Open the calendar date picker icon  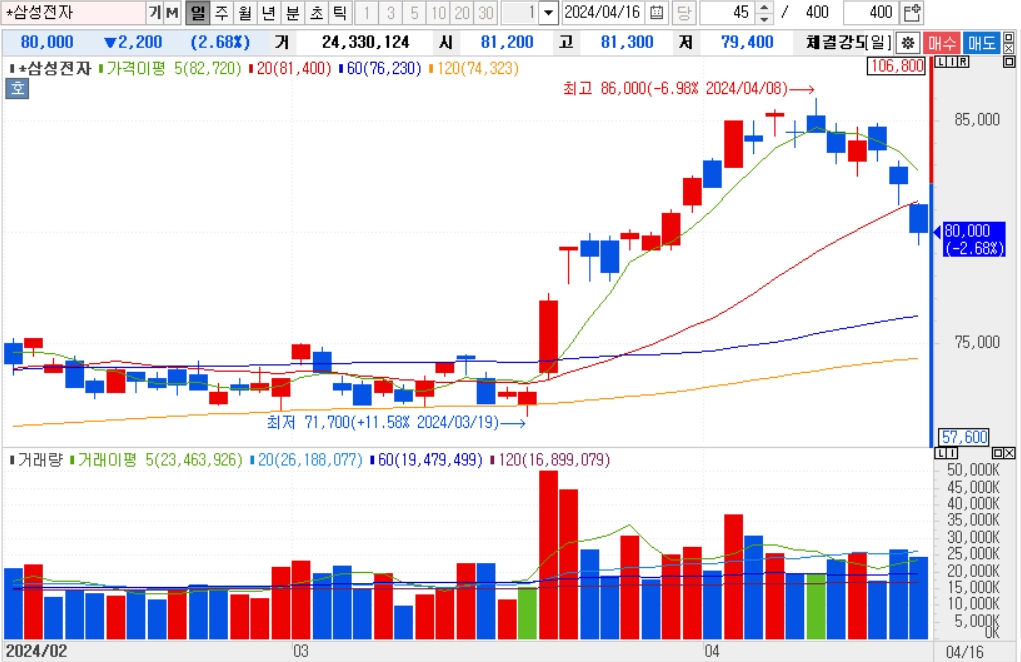pyautogui.click(x=657, y=12)
